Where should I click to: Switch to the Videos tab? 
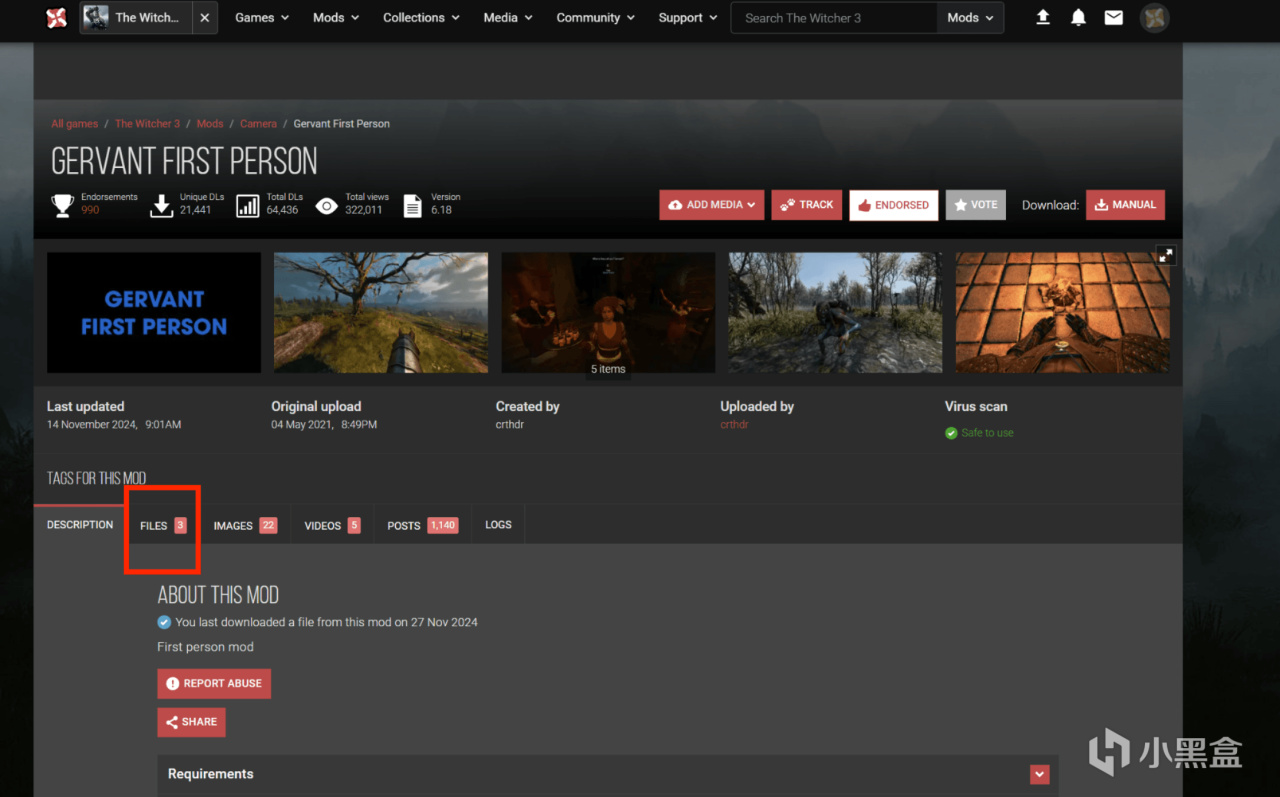(332, 525)
